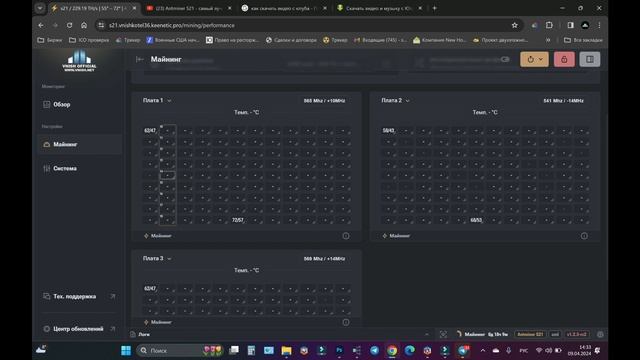Select the 72/57 chip cell on Плата 1

[x=238, y=220]
